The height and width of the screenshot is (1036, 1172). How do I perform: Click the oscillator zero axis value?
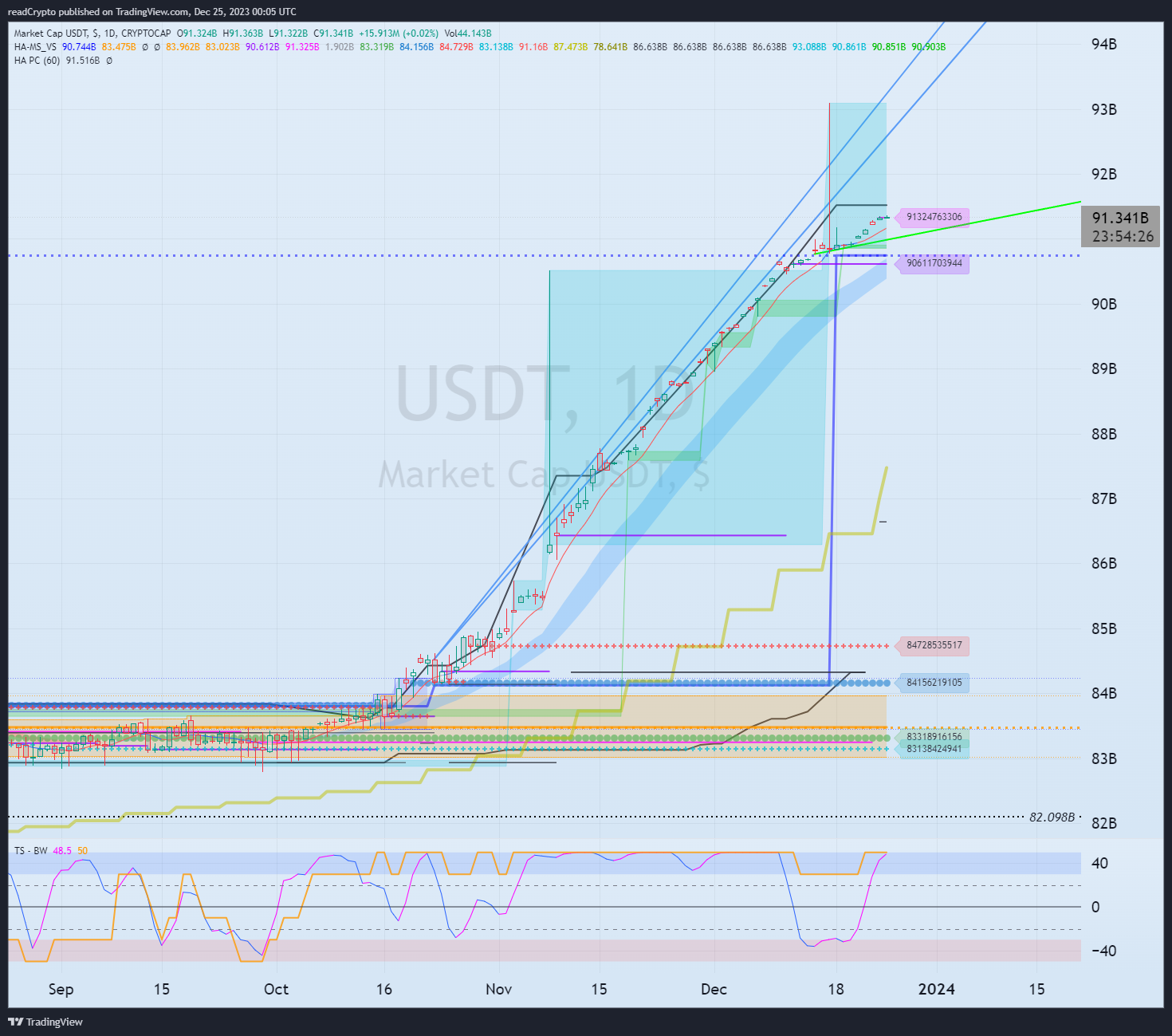pyautogui.click(x=1095, y=907)
